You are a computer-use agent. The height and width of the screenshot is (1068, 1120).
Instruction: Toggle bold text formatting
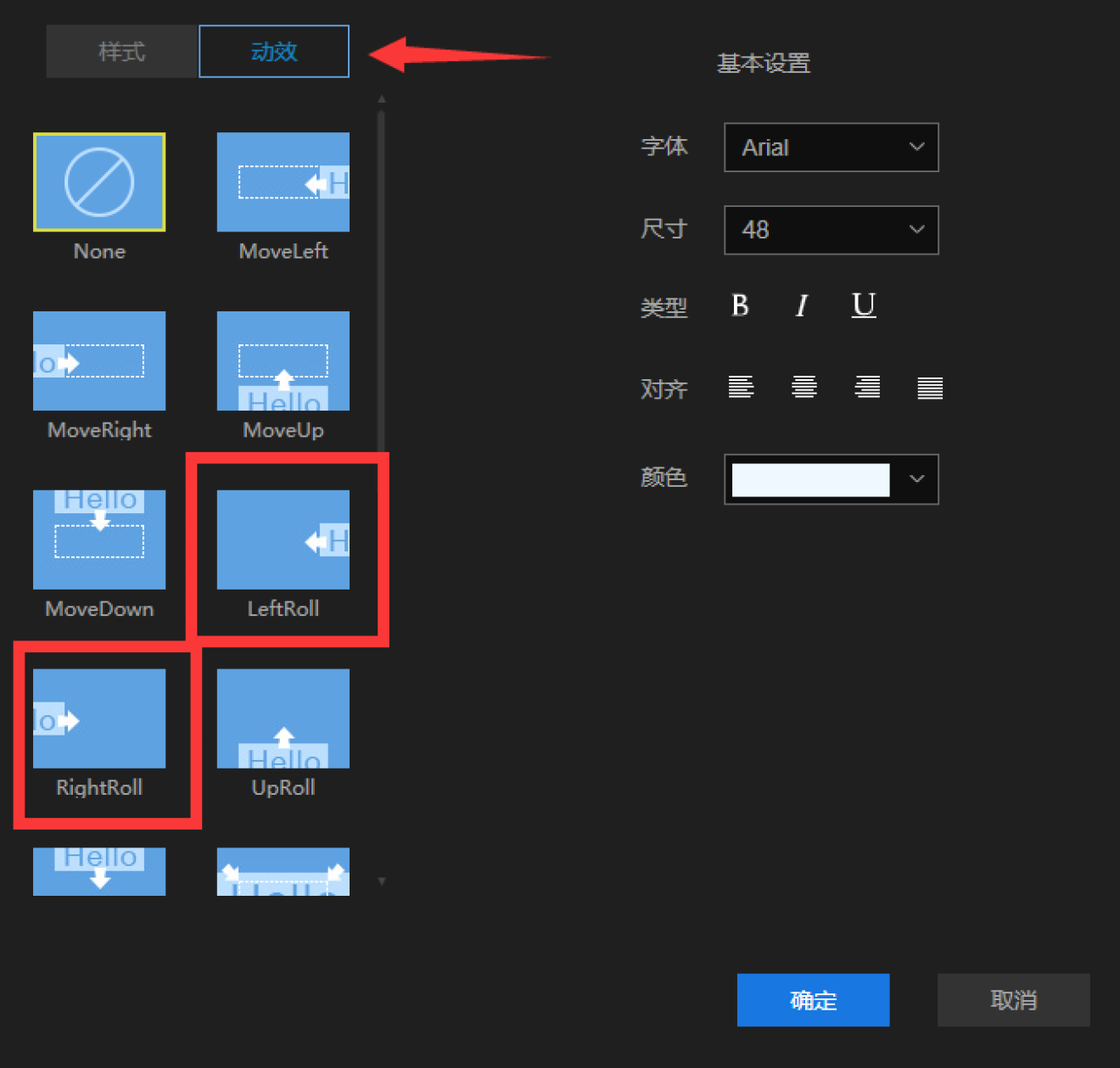click(739, 306)
